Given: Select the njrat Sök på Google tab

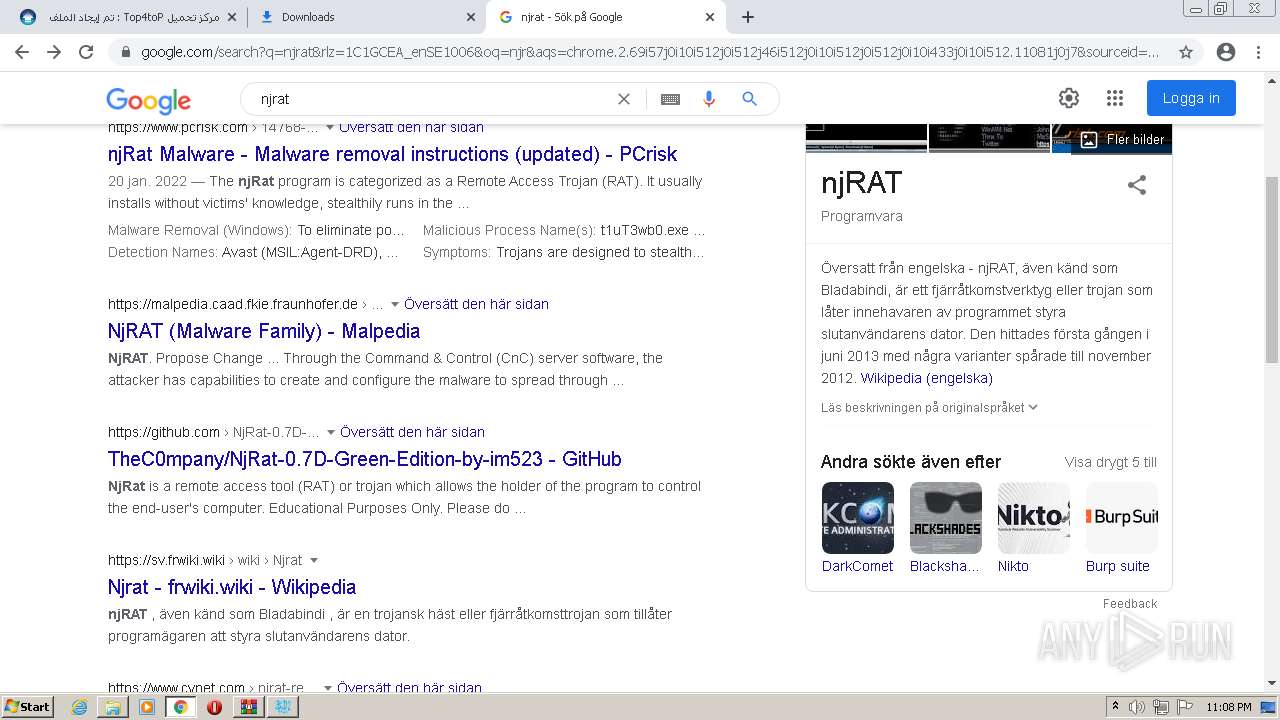Looking at the screenshot, I should (x=605, y=17).
